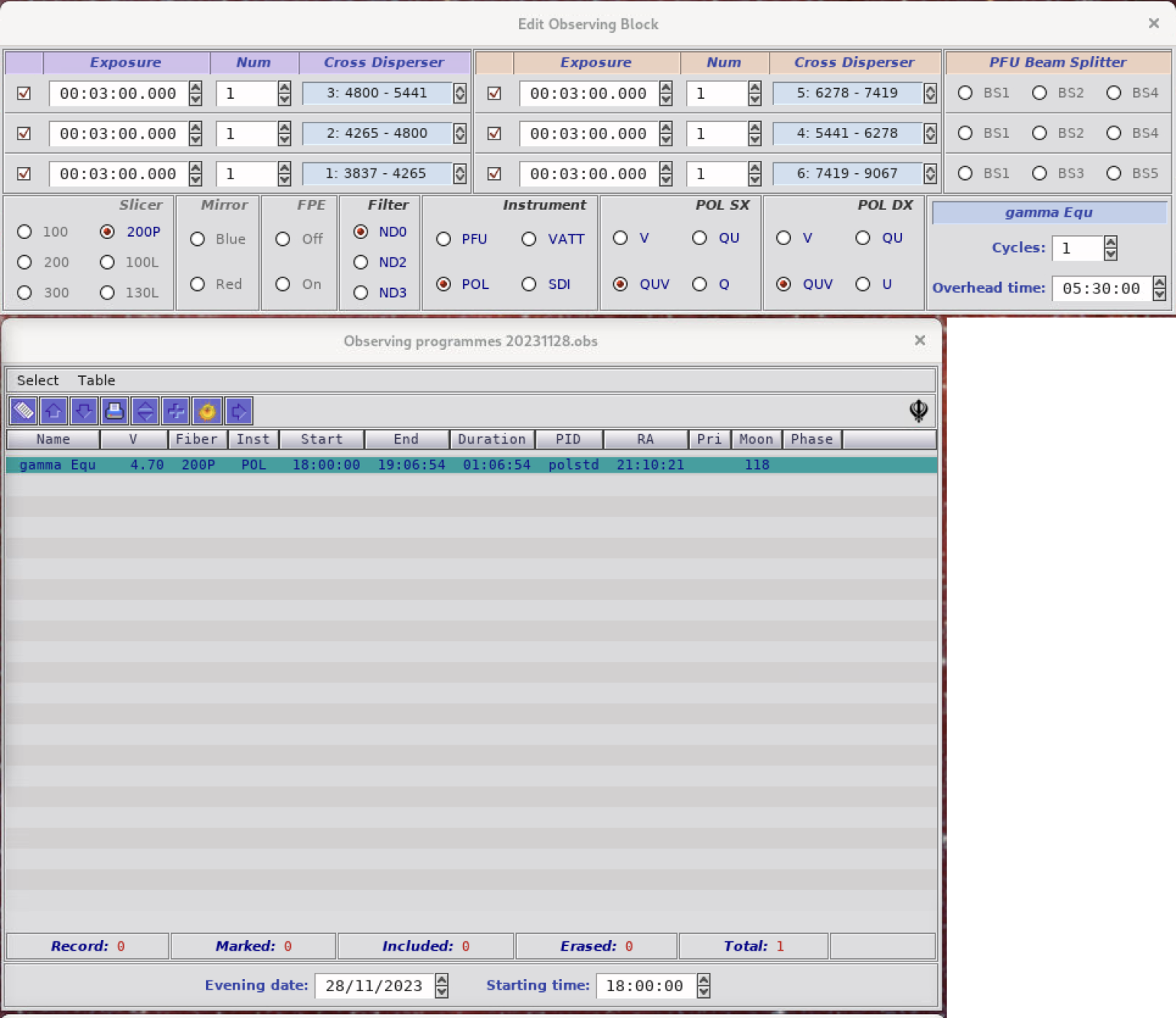1176x1018 pixels.
Task: Click the eraser icon in the toolbar
Action: pyautogui.click(x=24, y=411)
